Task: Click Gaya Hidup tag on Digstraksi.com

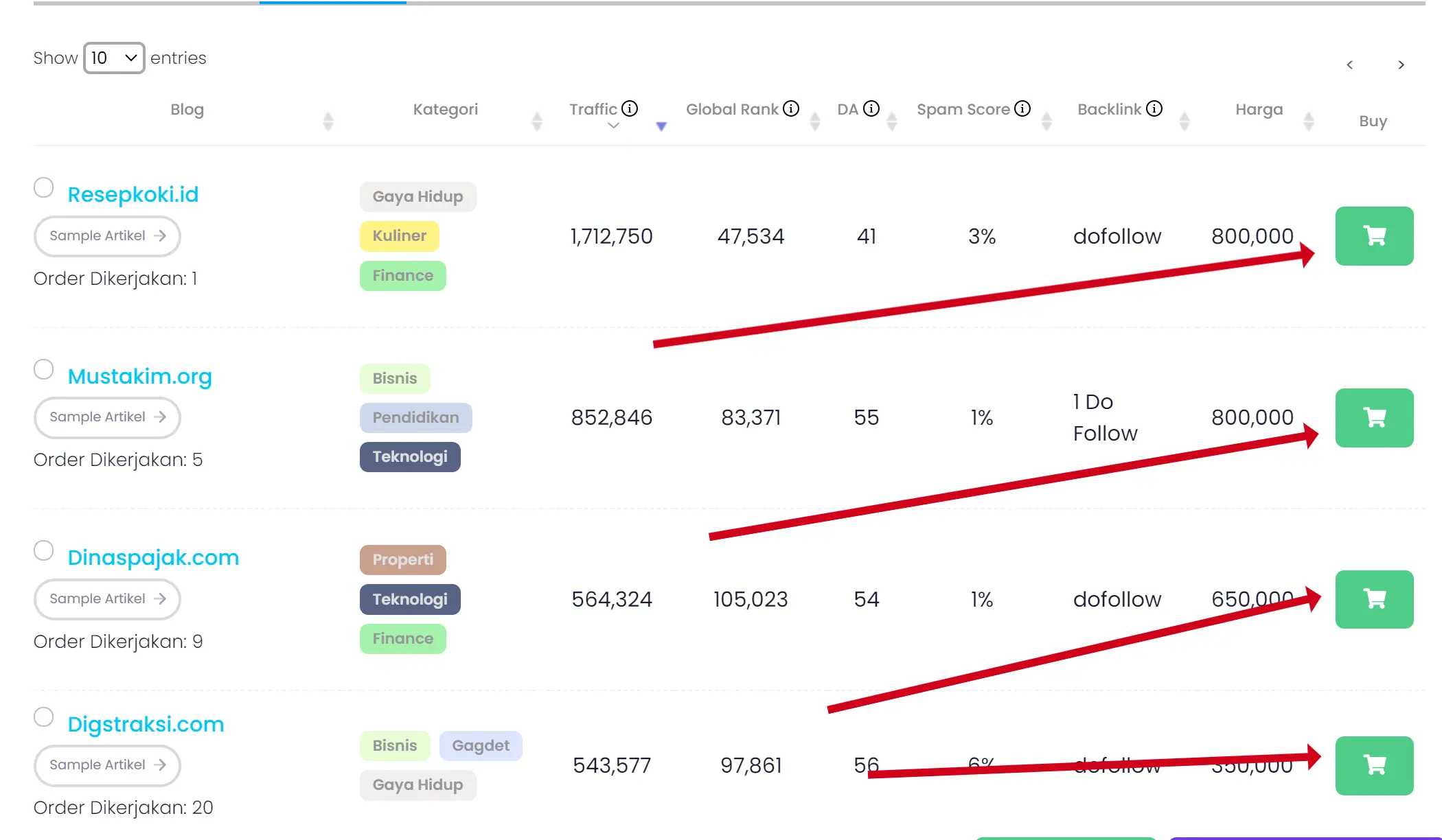Action: [417, 785]
